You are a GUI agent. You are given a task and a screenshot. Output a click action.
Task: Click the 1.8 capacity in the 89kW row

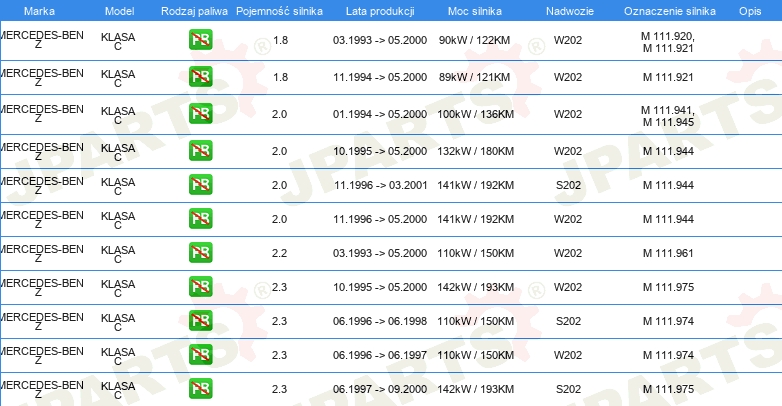tap(281, 77)
